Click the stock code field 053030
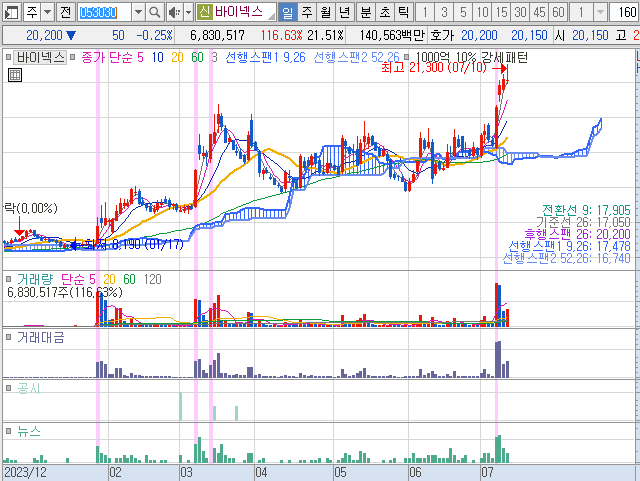Image resolution: width=640 pixels, height=481 pixels. tap(104, 13)
